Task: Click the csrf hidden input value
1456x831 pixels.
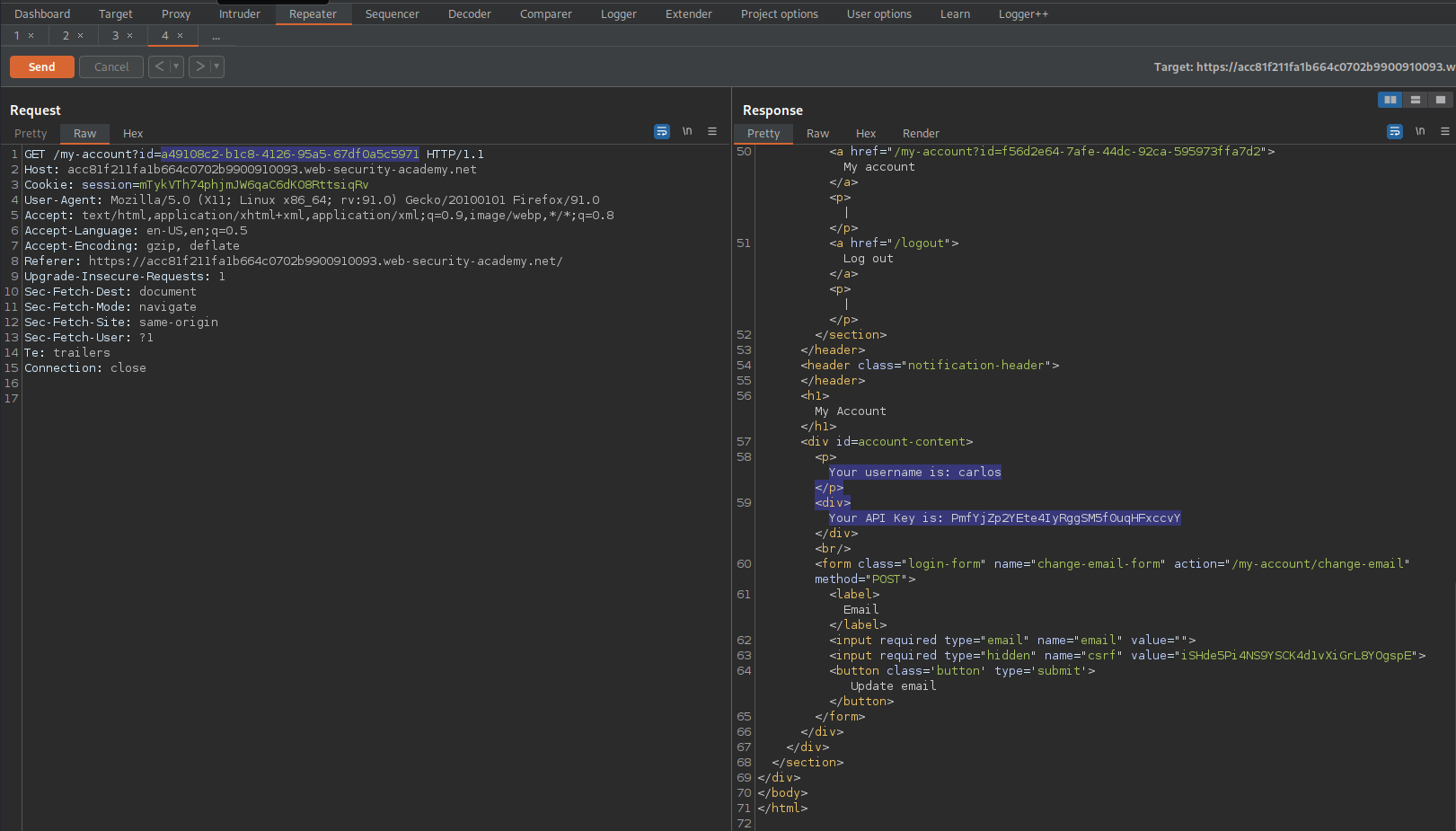Action: point(1296,656)
